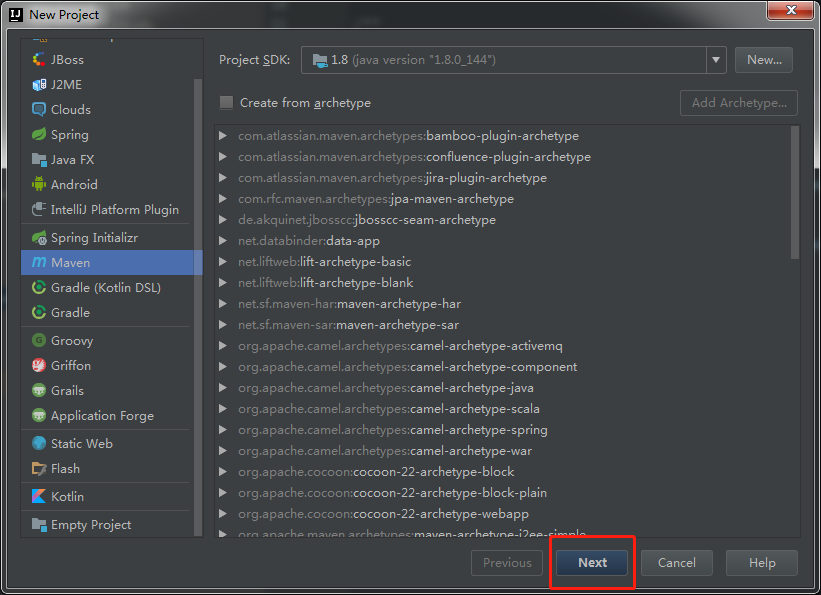
Task: Click the Java FX folder icon
Action: pos(39,160)
